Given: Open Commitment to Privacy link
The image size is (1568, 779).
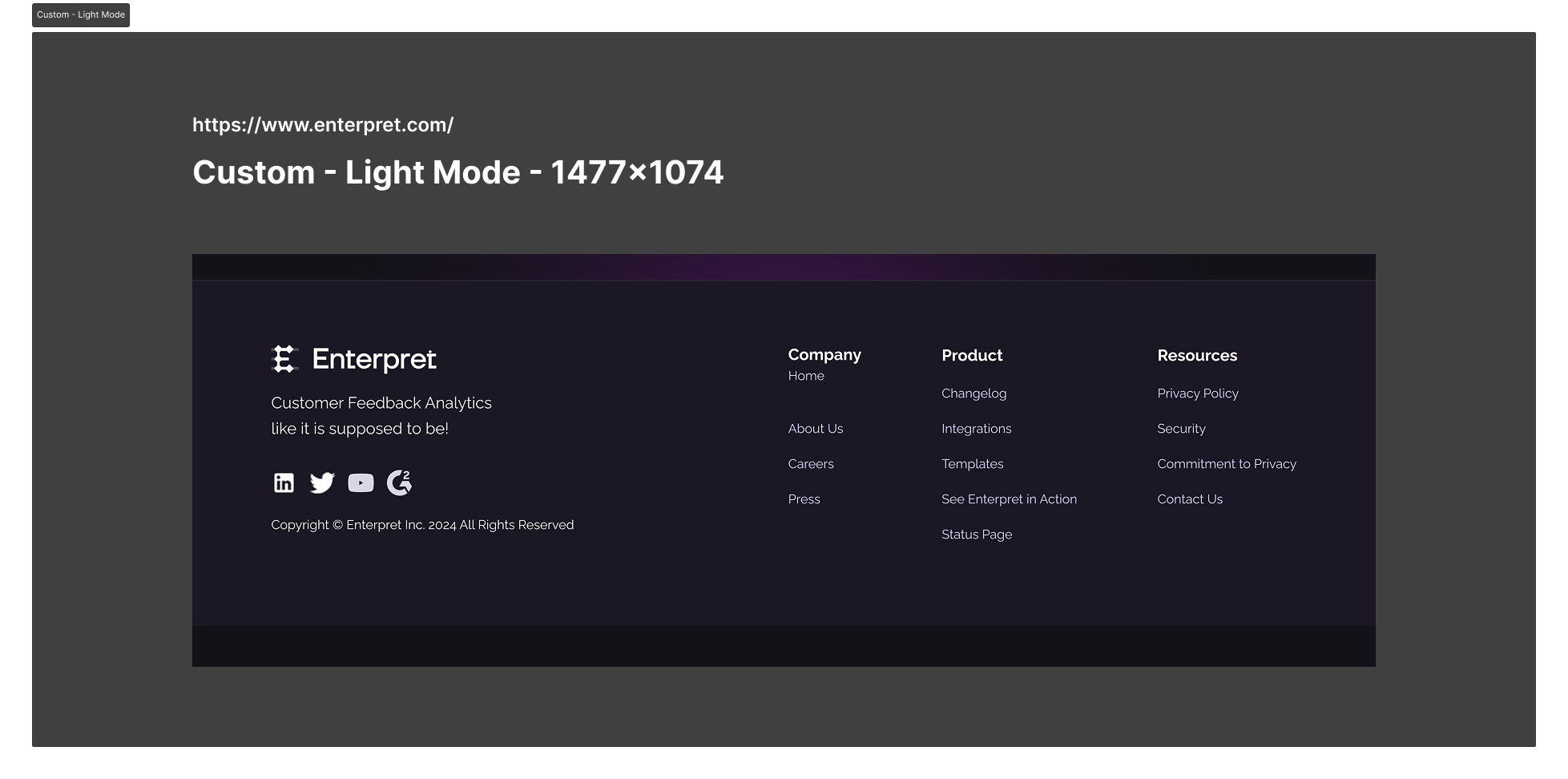Looking at the screenshot, I should [x=1227, y=464].
